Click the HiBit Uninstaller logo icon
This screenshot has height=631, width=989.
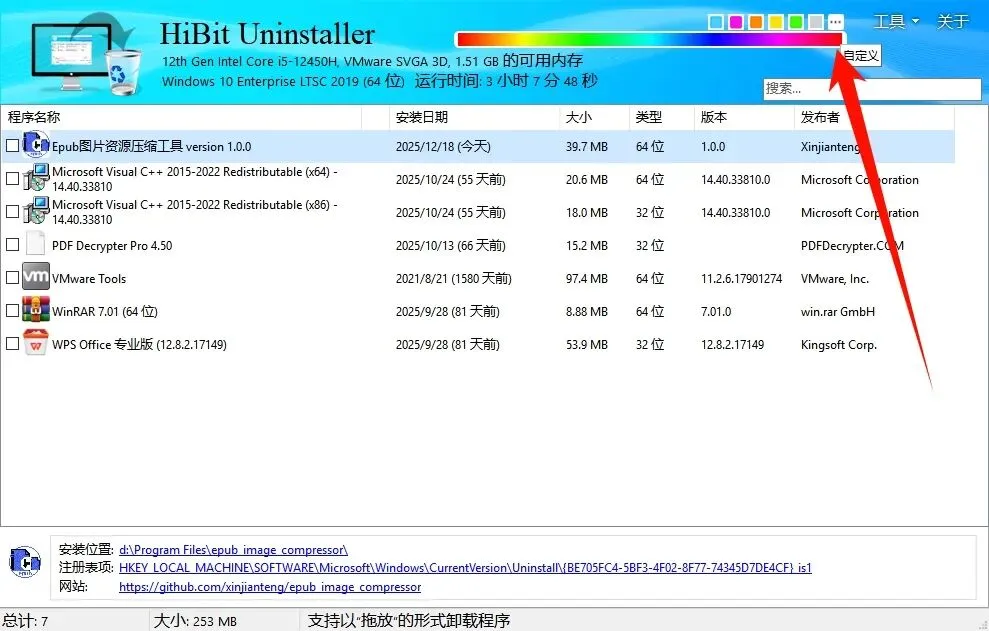85,54
